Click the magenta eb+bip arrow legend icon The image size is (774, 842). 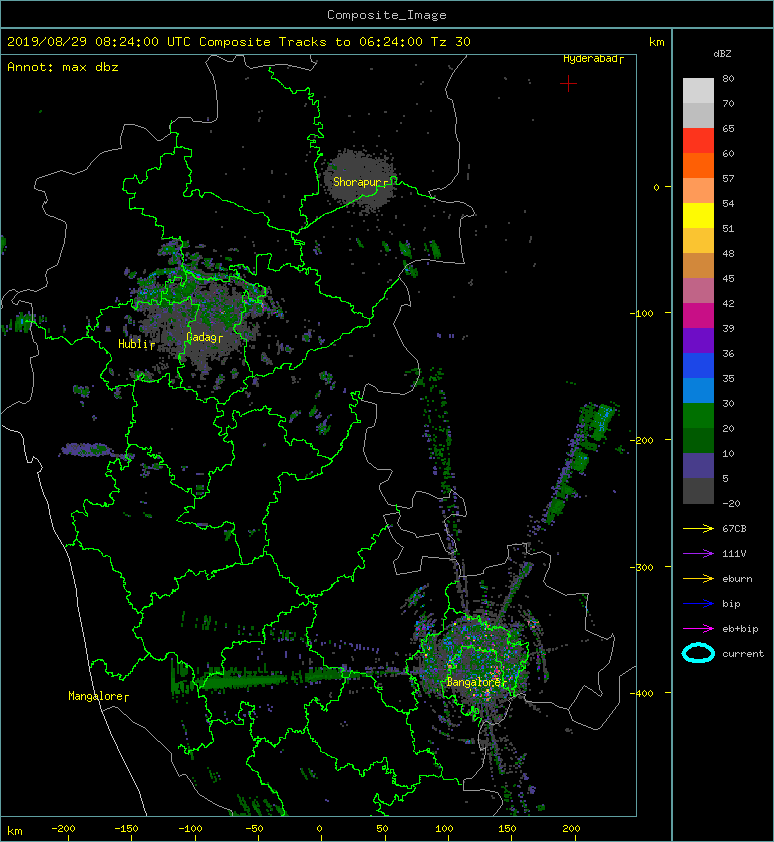point(698,628)
